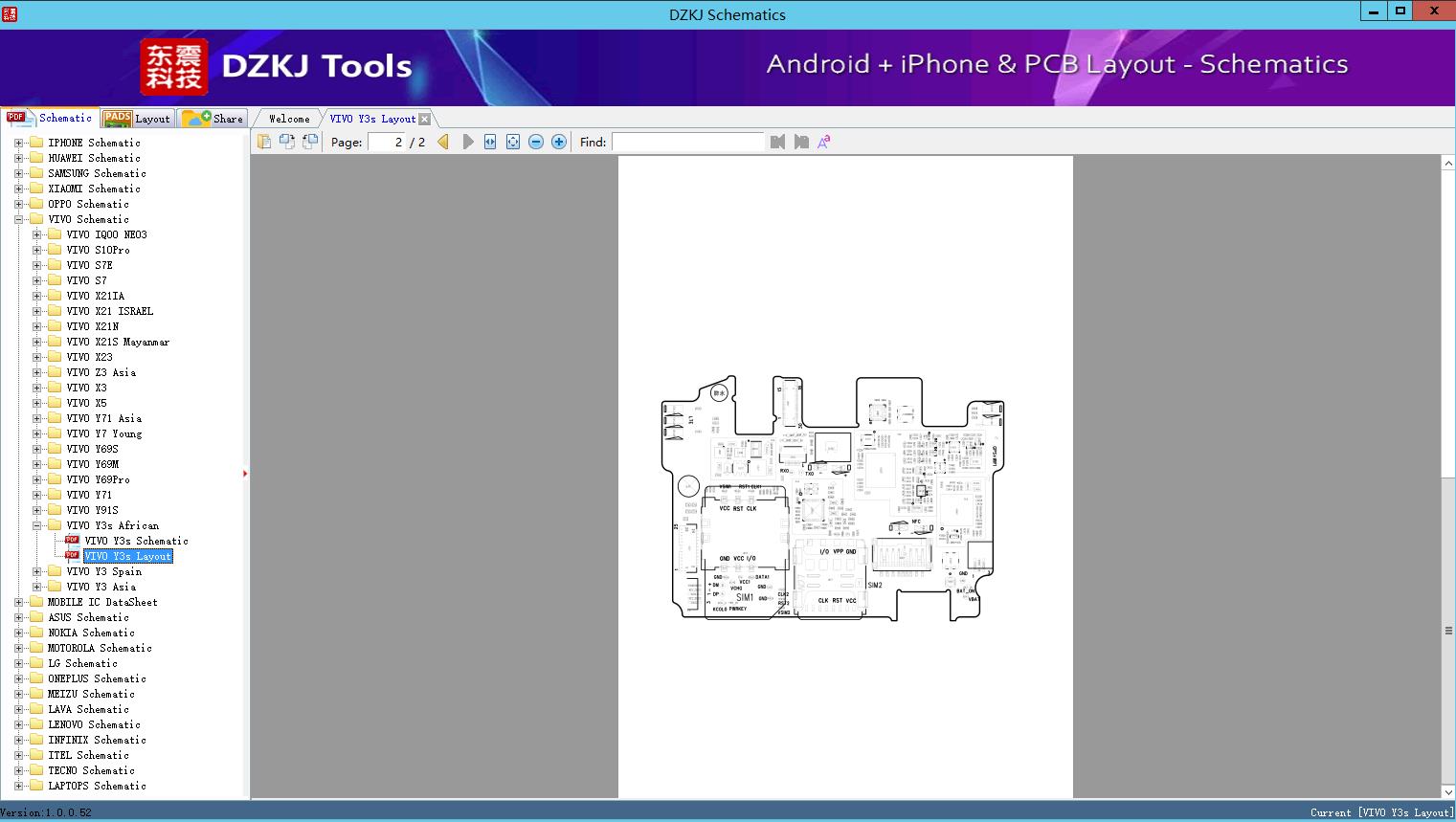Click inside the Find search box
Image resolution: width=1456 pixels, height=822 pixels.
688,142
